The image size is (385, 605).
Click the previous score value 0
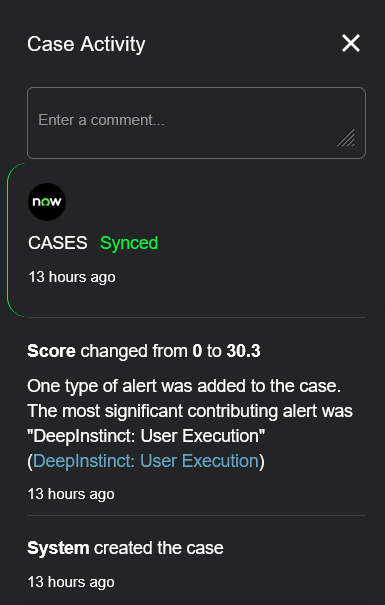pos(197,351)
